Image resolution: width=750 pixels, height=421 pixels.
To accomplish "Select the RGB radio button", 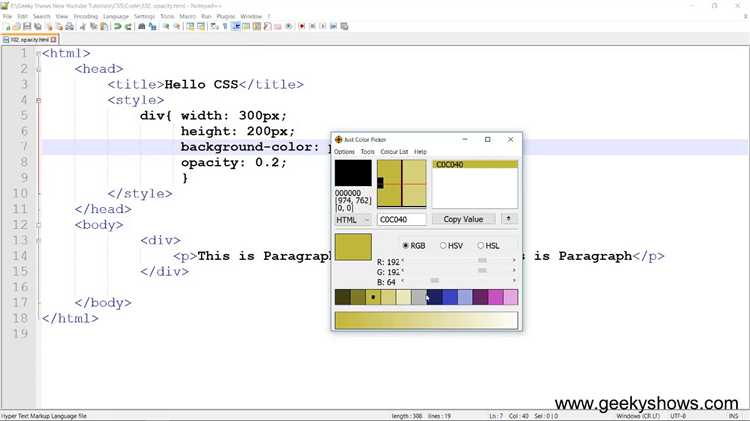I will (406, 246).
